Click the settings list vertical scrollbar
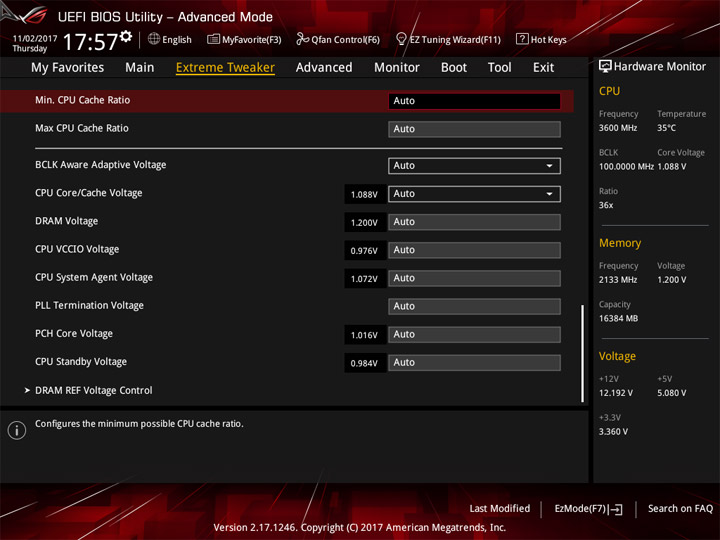 point(583,353)
